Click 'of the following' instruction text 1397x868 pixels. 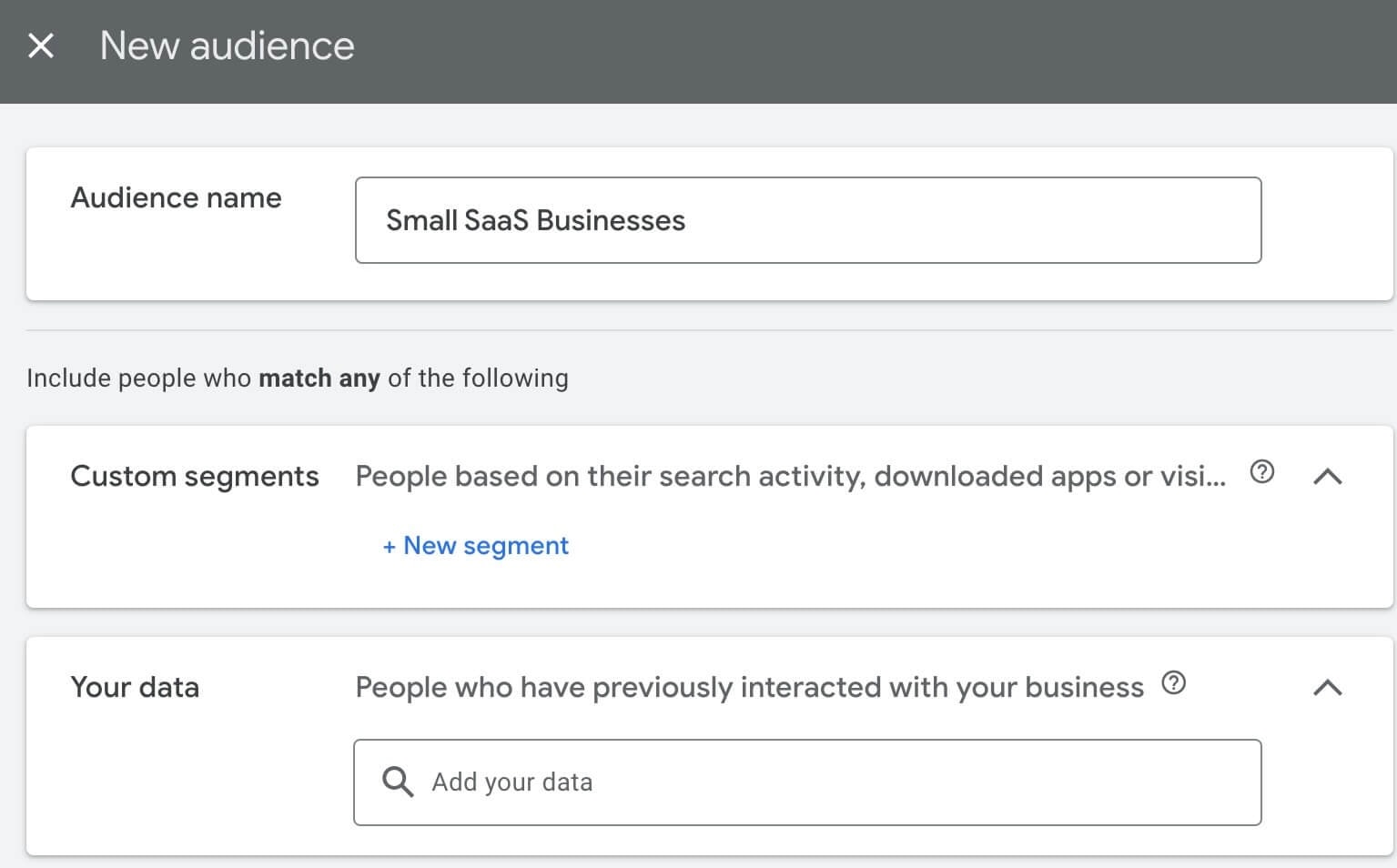pyautogui.click(x=478, y=378)
